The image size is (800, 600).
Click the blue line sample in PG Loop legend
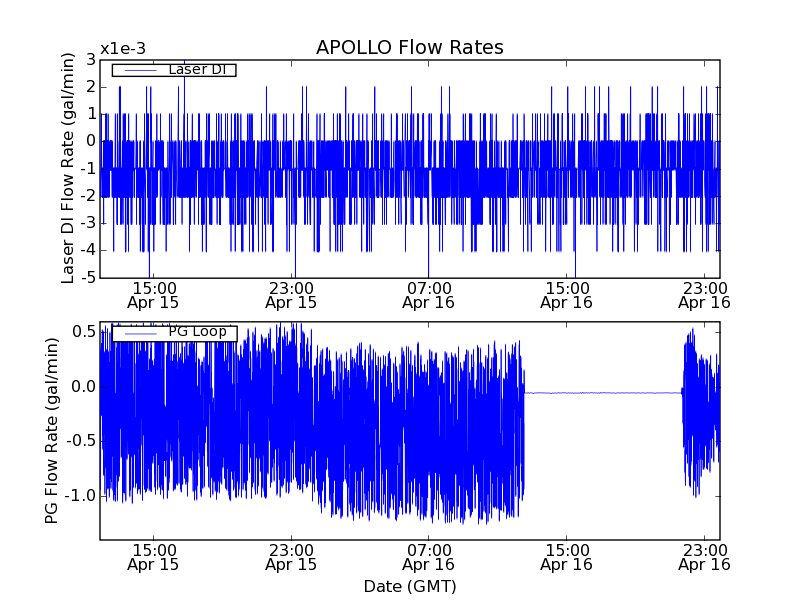[138, 333]
